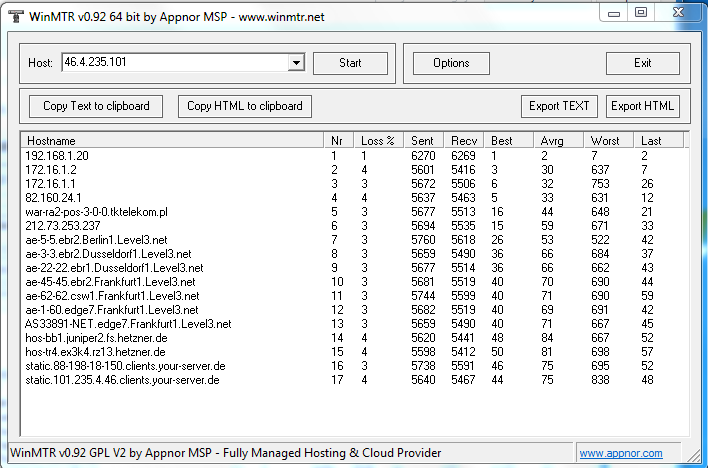Select ae-1-60.edge7.Frankfurt1.Level3.net row

tap(354, 310)
